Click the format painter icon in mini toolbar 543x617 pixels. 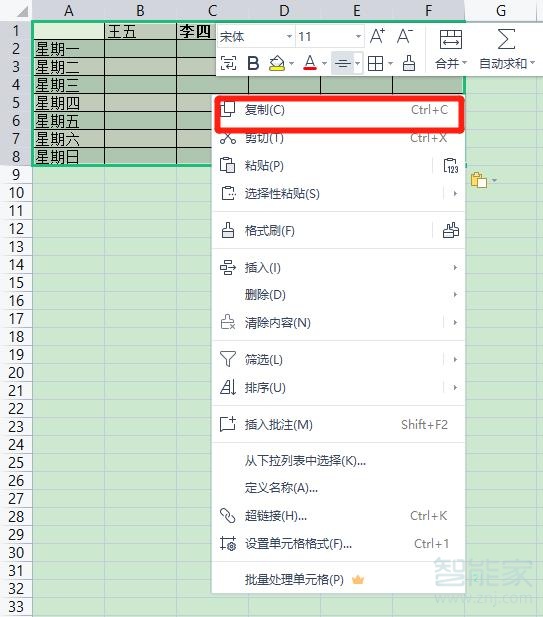click(409, 63)
